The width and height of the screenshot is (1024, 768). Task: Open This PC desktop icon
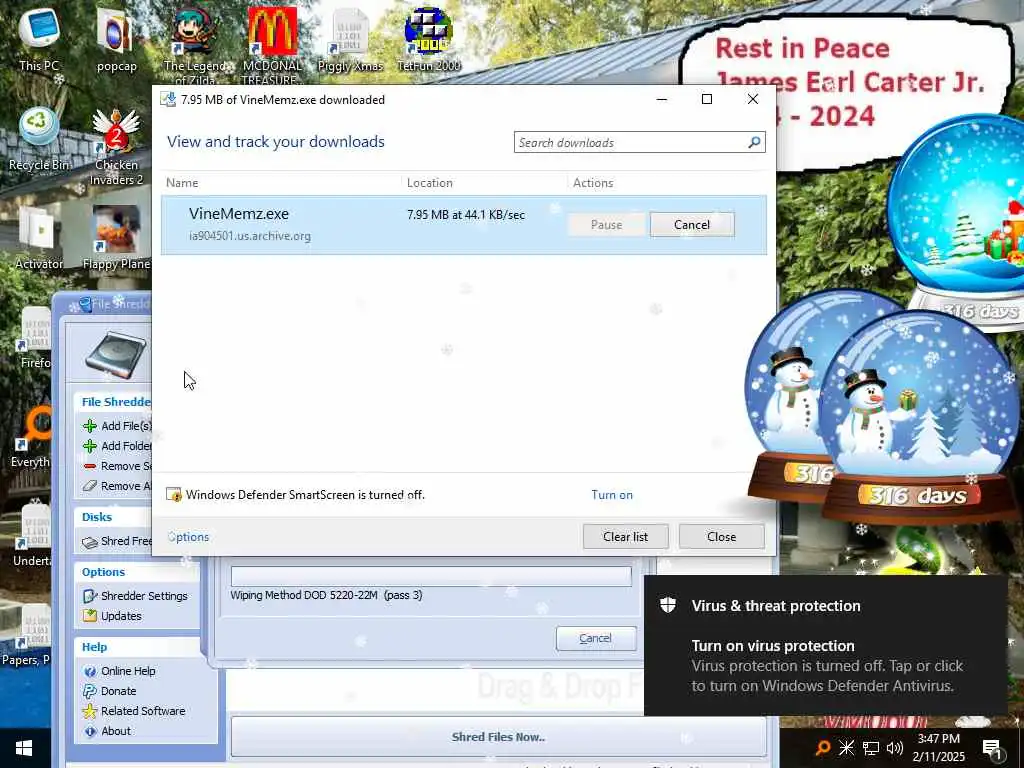(39, 38)
